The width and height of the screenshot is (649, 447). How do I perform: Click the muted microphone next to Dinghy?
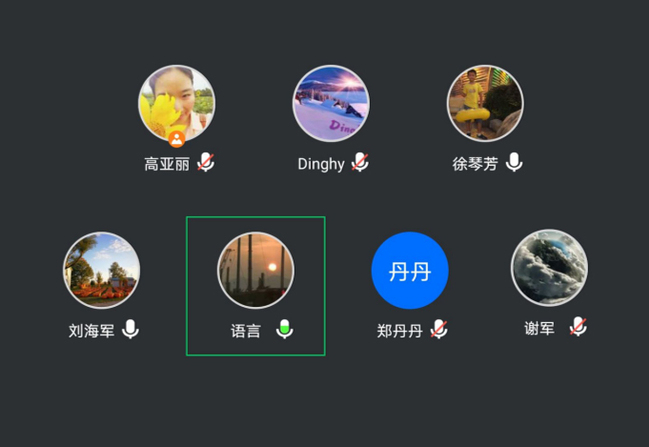pos(360,162)
